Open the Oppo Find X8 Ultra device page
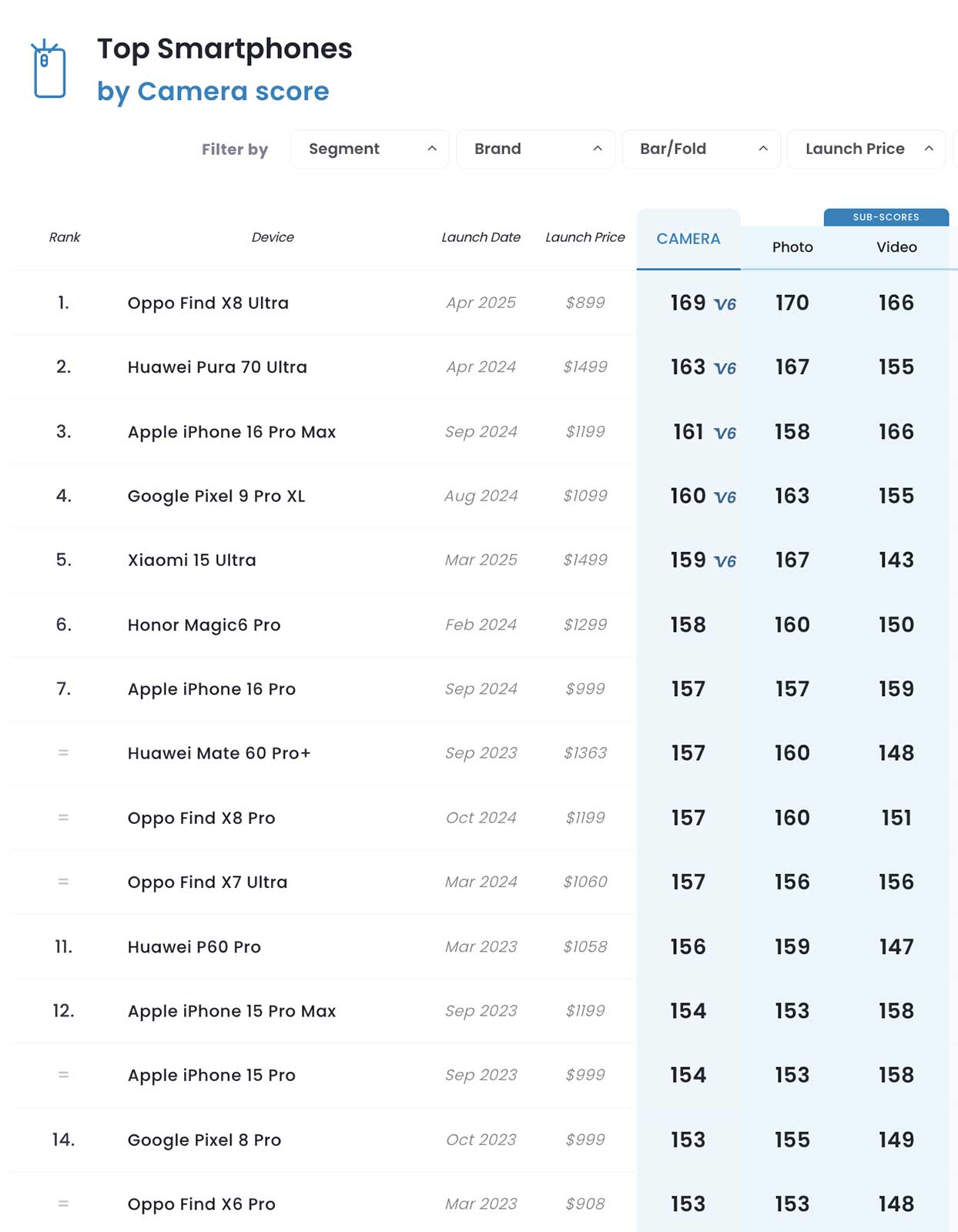Viewport: 958px width, 1232px height. pyautogui.click(x=208, y=303)
